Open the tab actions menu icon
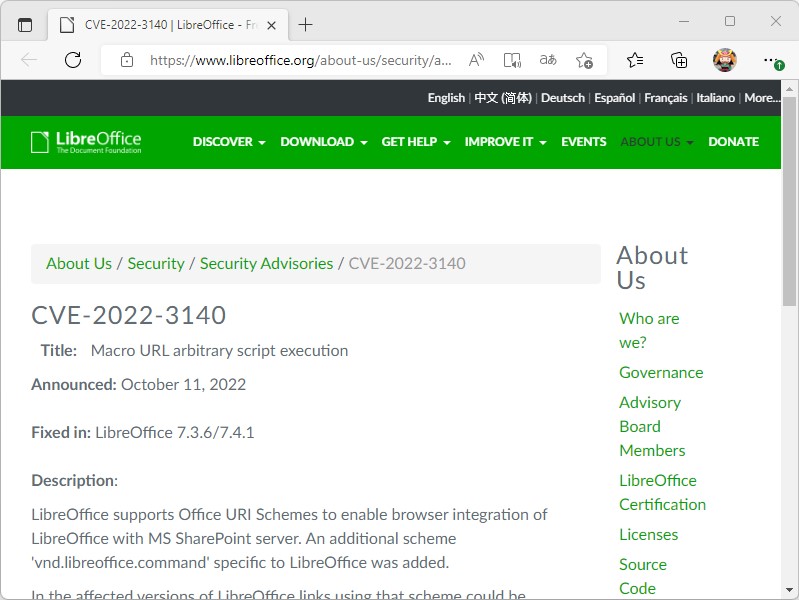This screenshot has height=600, width=799. (x=24, y=24)
